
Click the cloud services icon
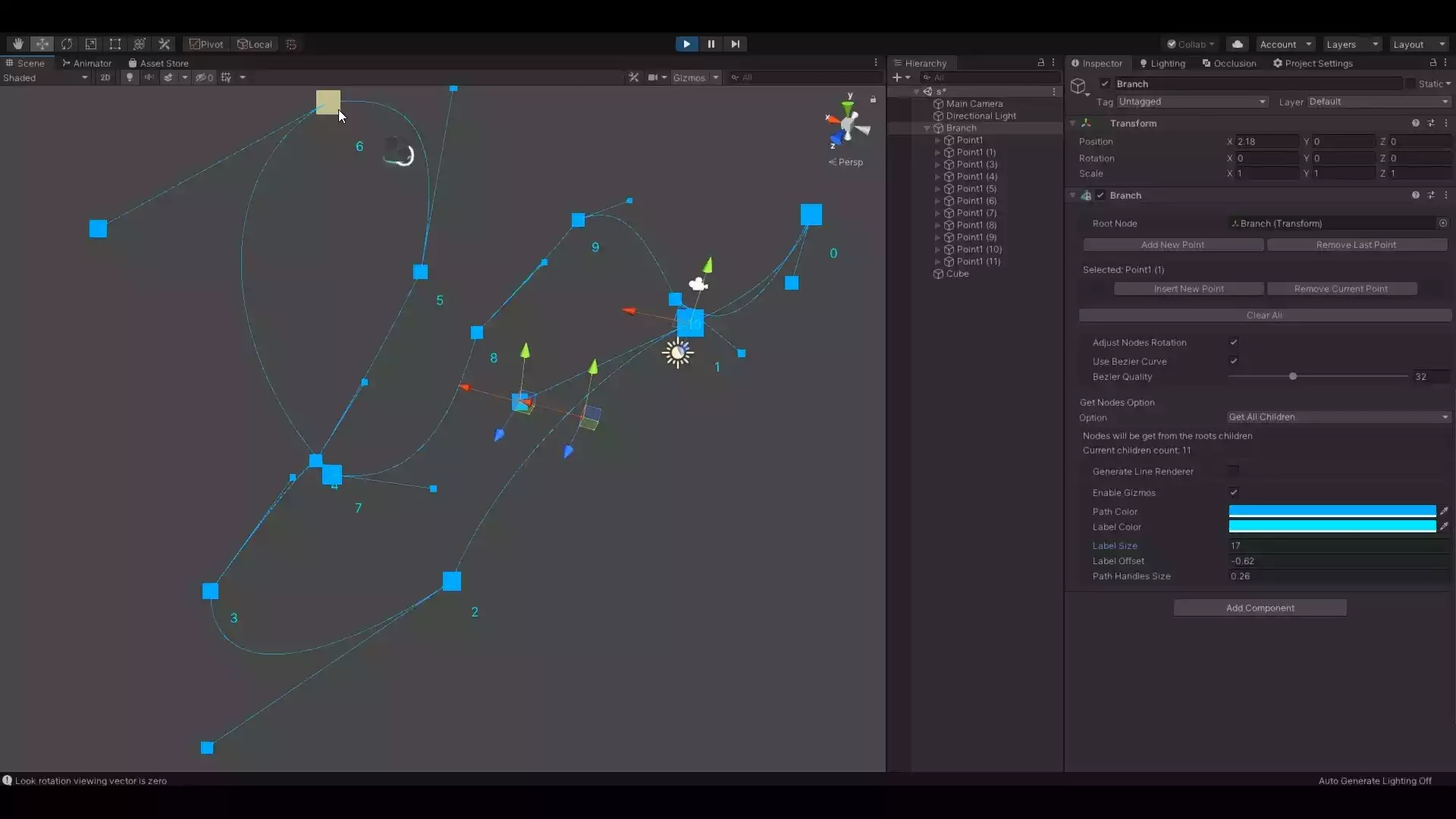[x=1238, y=44]
